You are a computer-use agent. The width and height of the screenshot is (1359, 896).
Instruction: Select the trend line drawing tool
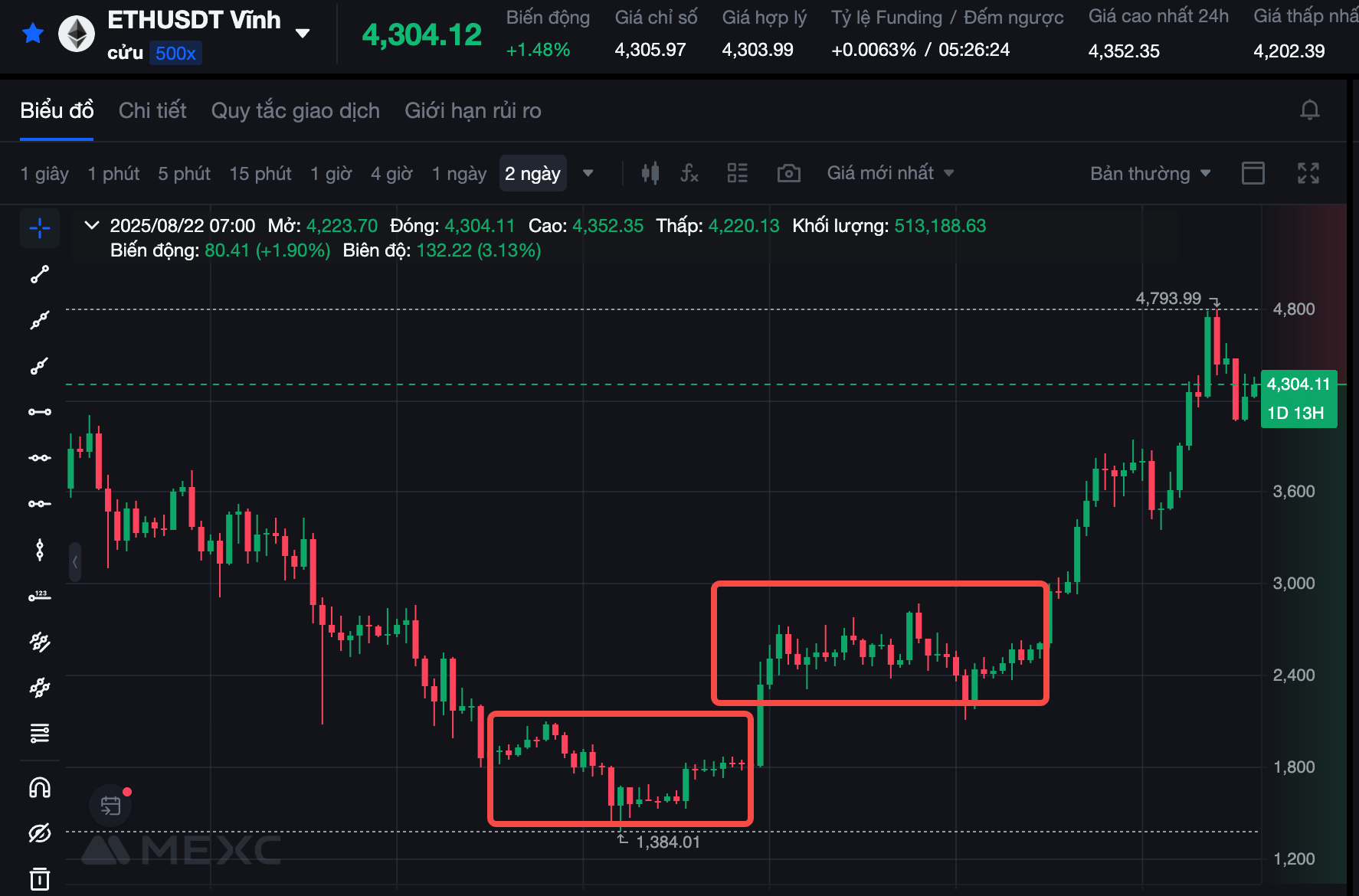40,274
